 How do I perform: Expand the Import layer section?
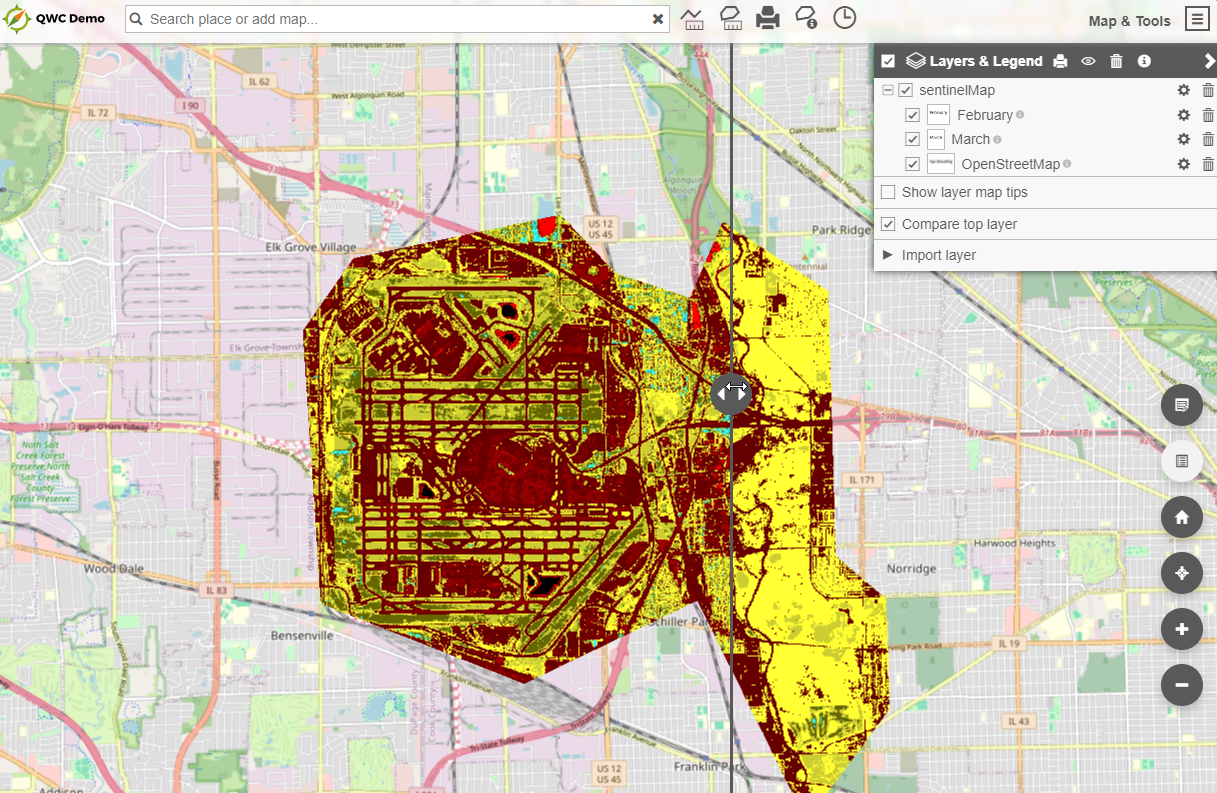[x=888, y=255]
